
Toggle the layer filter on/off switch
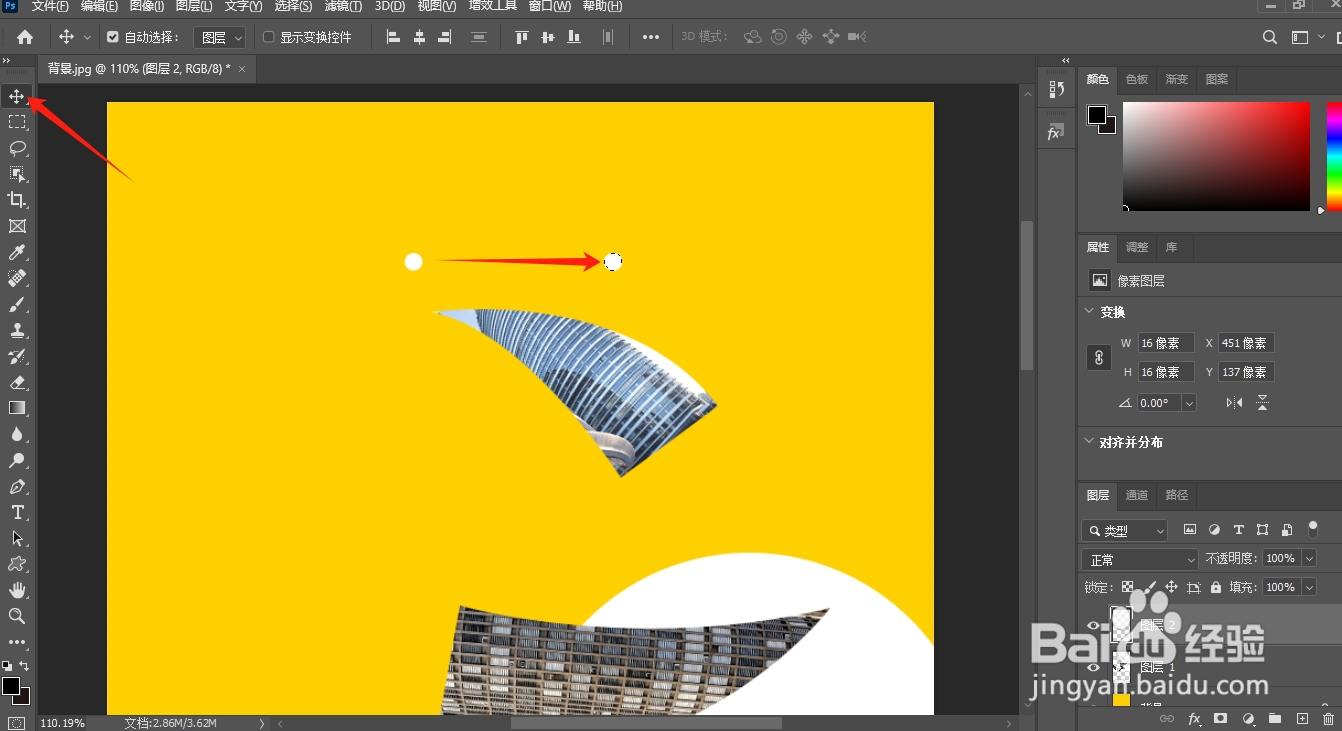point(1312,528)
